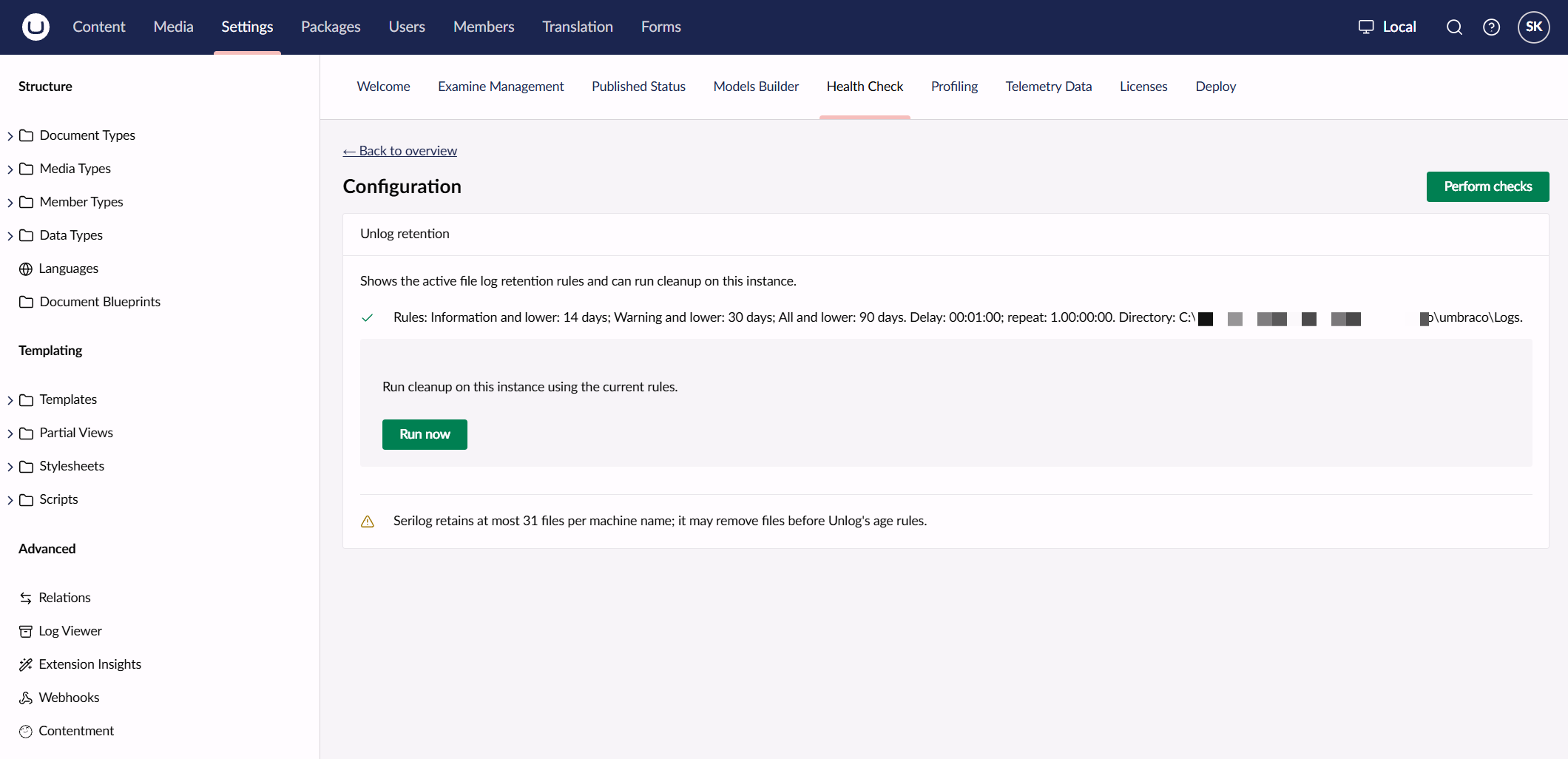
Task: Switch to Examine Management tab
Action: pos(501,87)
